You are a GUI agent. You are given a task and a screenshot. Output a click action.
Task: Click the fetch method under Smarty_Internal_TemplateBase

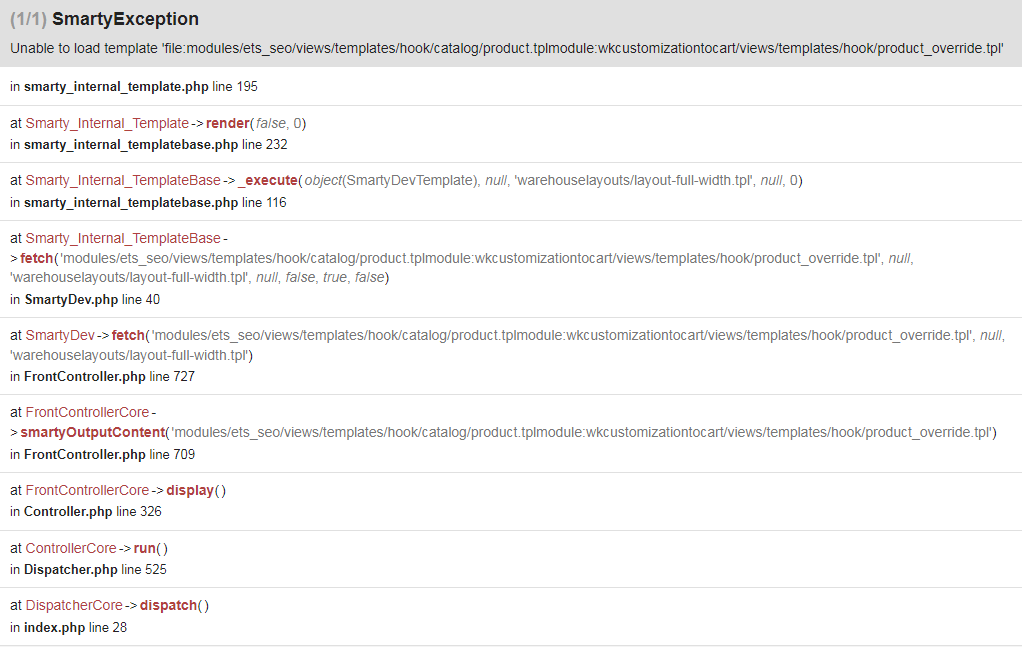click(x=36, y=258)
